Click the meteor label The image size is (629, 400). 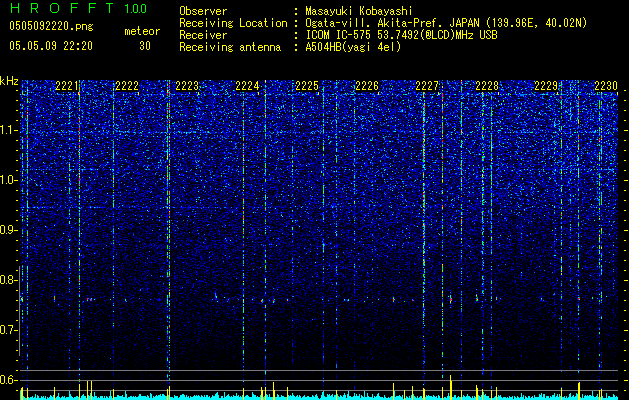click(142, 31)
